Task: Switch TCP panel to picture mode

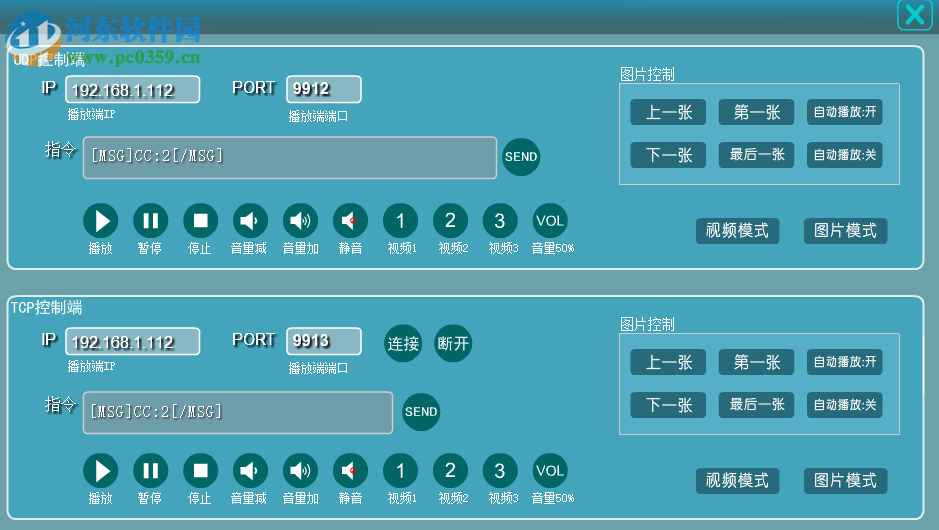Action: click(x=845, y=481)
